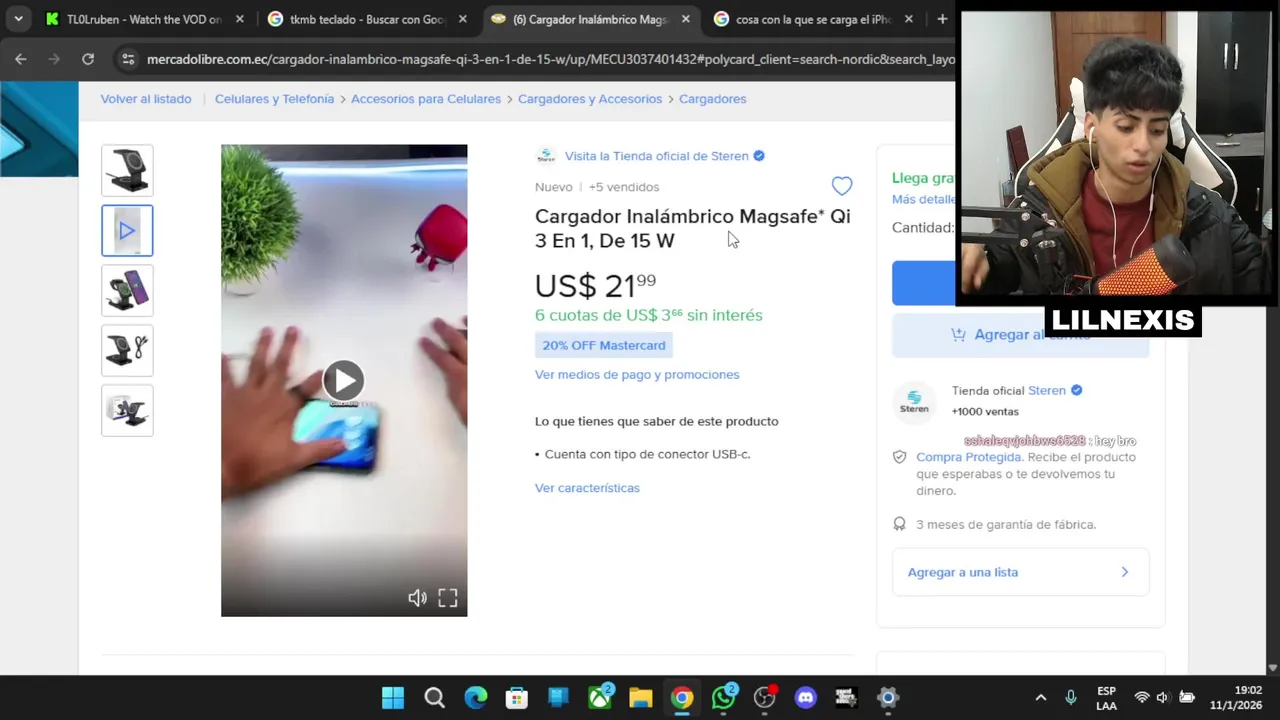Select the last product thumbnail

click(x=127, y=411)
